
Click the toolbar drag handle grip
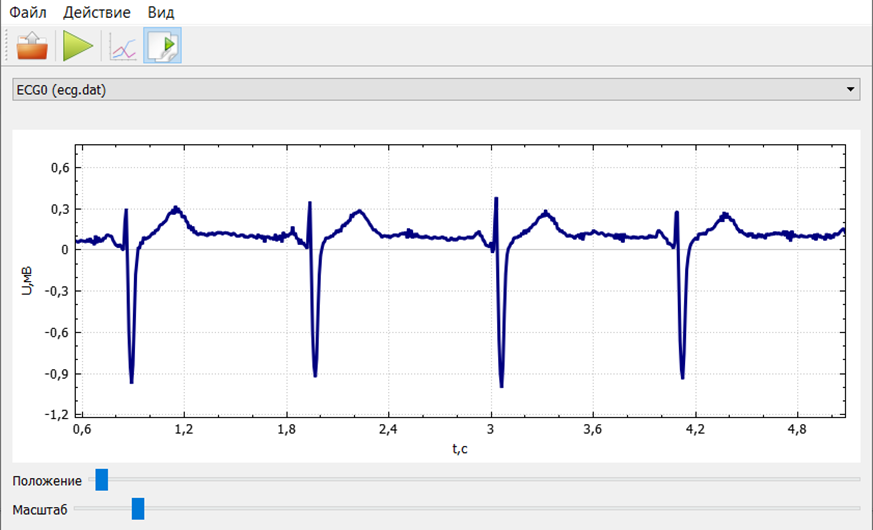6,46
